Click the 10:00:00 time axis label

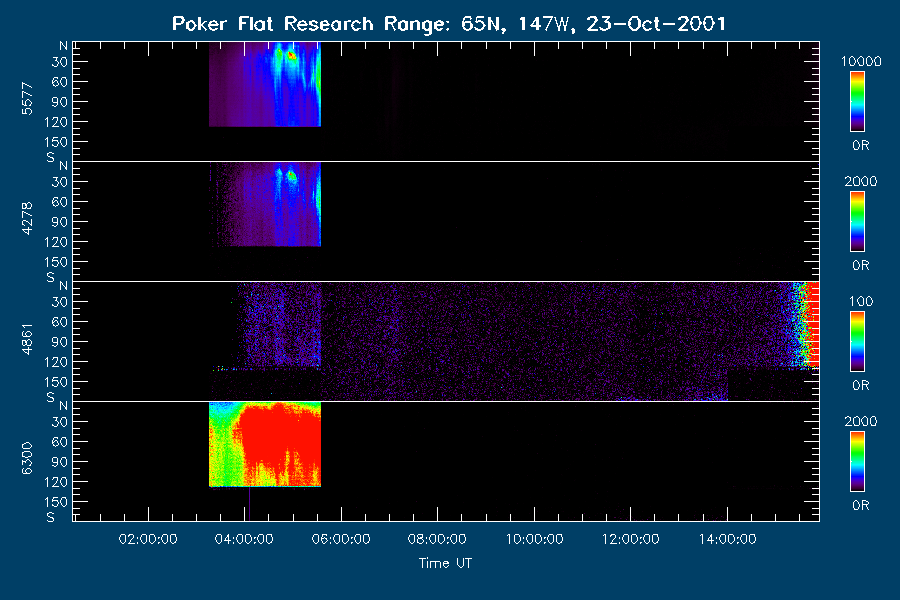point(534,539)
